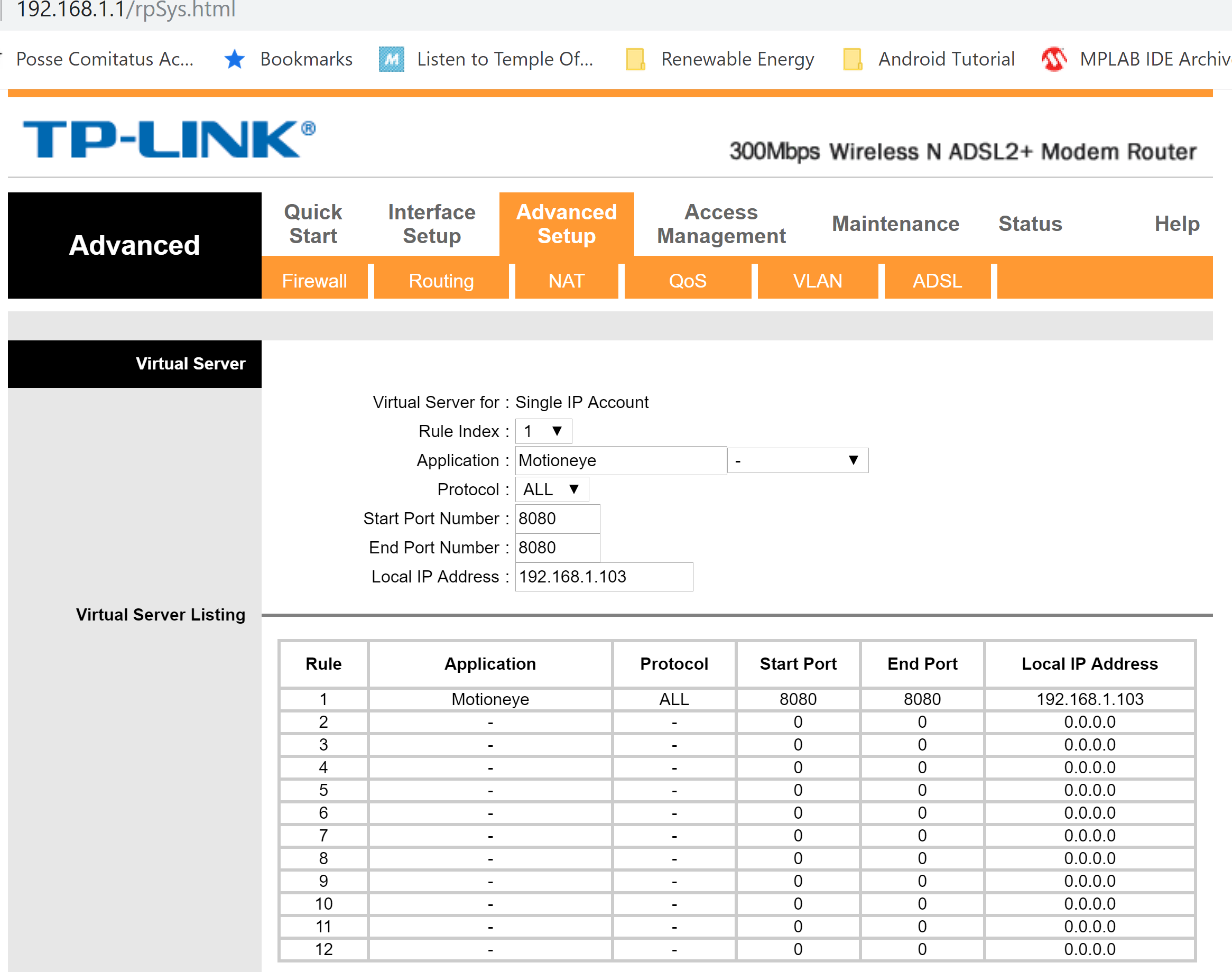Open the Access Management tab
The height and width of the screenshot is (972, 1232).
721,224
